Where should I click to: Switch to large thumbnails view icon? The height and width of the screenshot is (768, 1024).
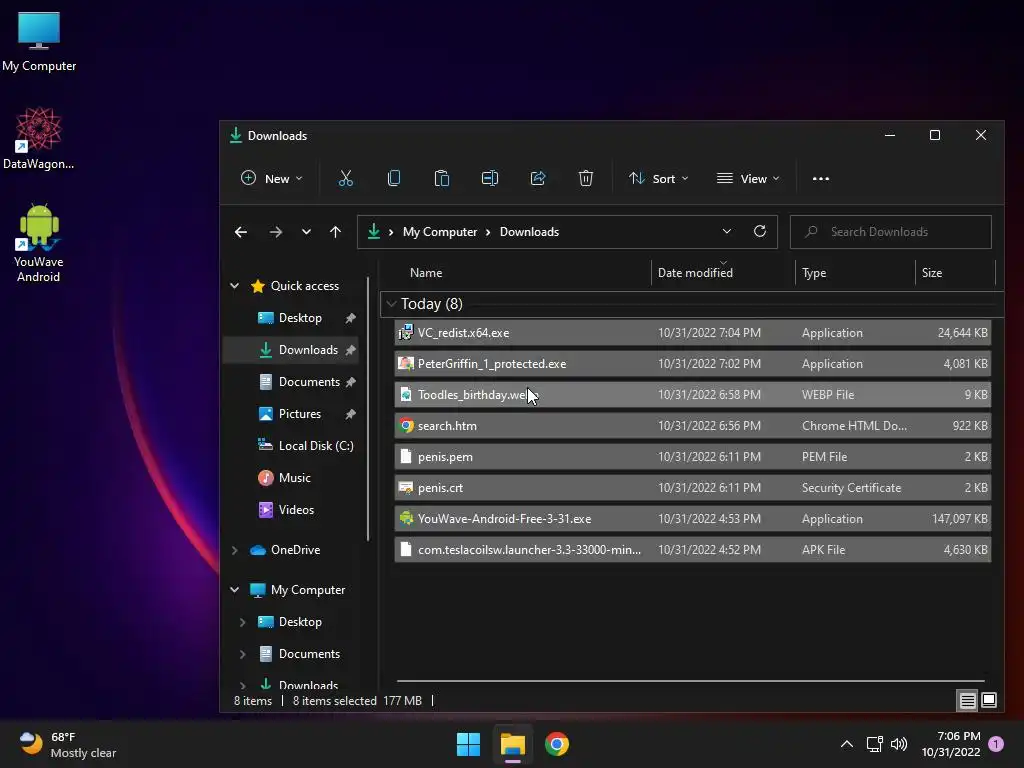[989, 700]
